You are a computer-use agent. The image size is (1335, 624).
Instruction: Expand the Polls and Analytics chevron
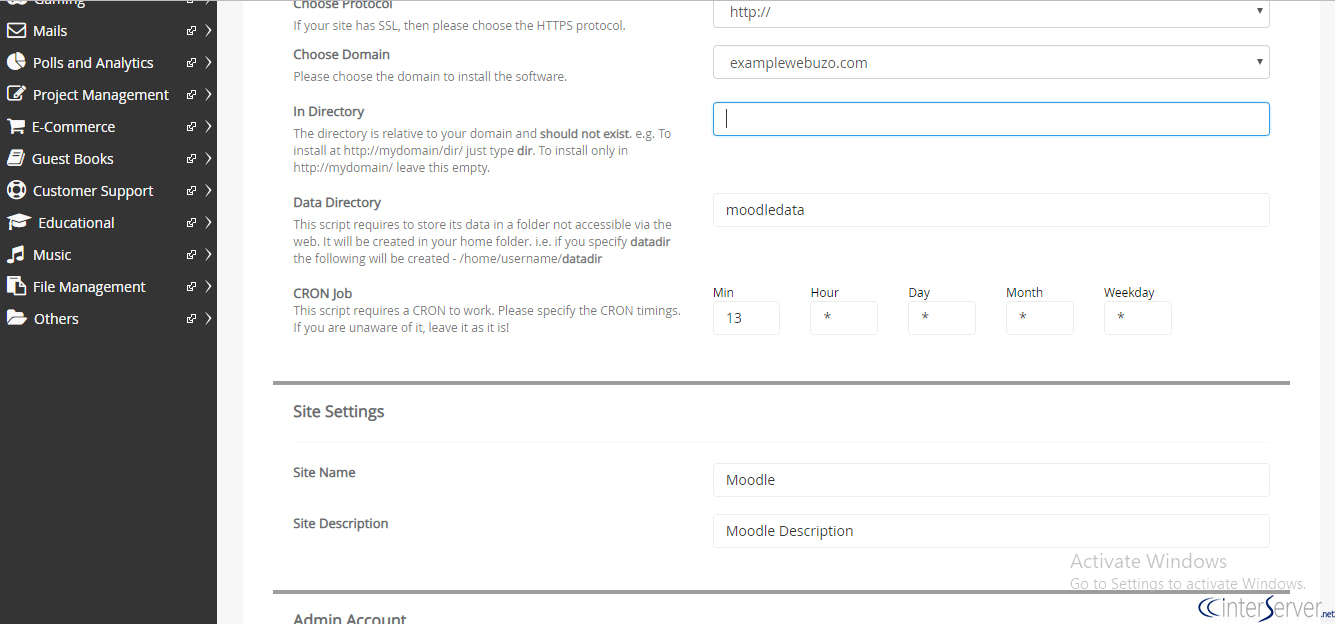(x=208, y=63)
